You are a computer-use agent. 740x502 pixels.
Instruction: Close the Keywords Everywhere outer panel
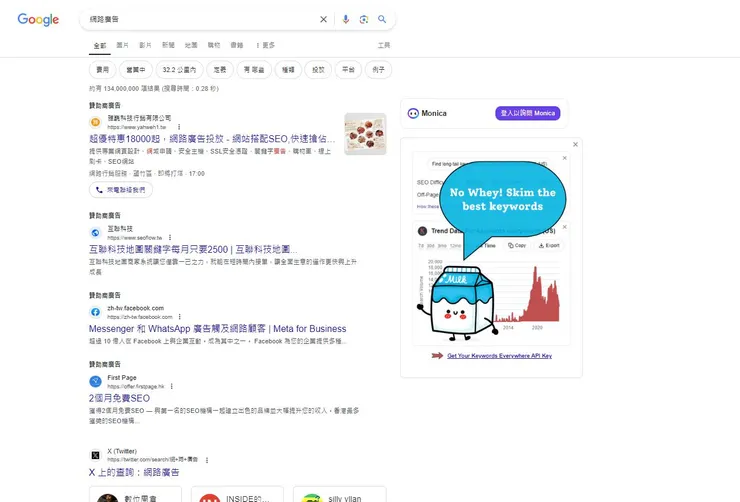(575, 144)
